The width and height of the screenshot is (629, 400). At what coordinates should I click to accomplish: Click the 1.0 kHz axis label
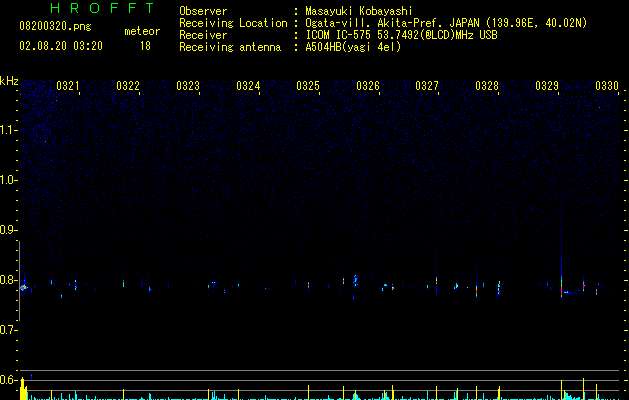[8, 180]
